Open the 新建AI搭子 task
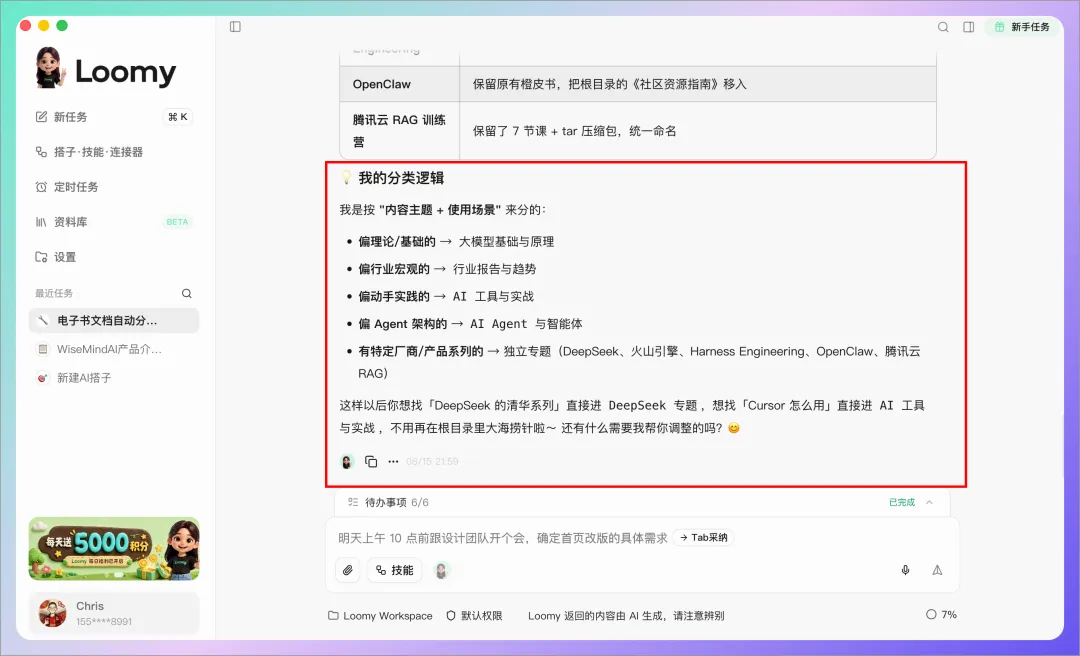This screenshot has width=1080, height=656. coord(114,378)
